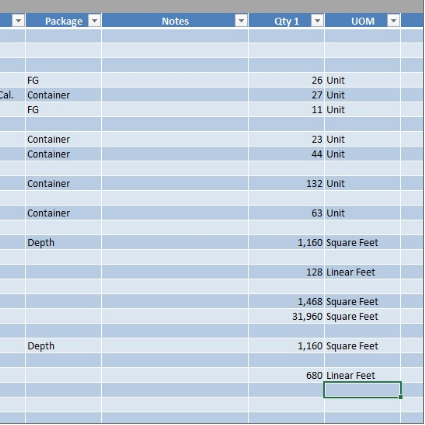Image resolution: width=425 pixels, height=425 pixels.
Task: Select the Container cell next to Cal.
Action: click(63, 95)
